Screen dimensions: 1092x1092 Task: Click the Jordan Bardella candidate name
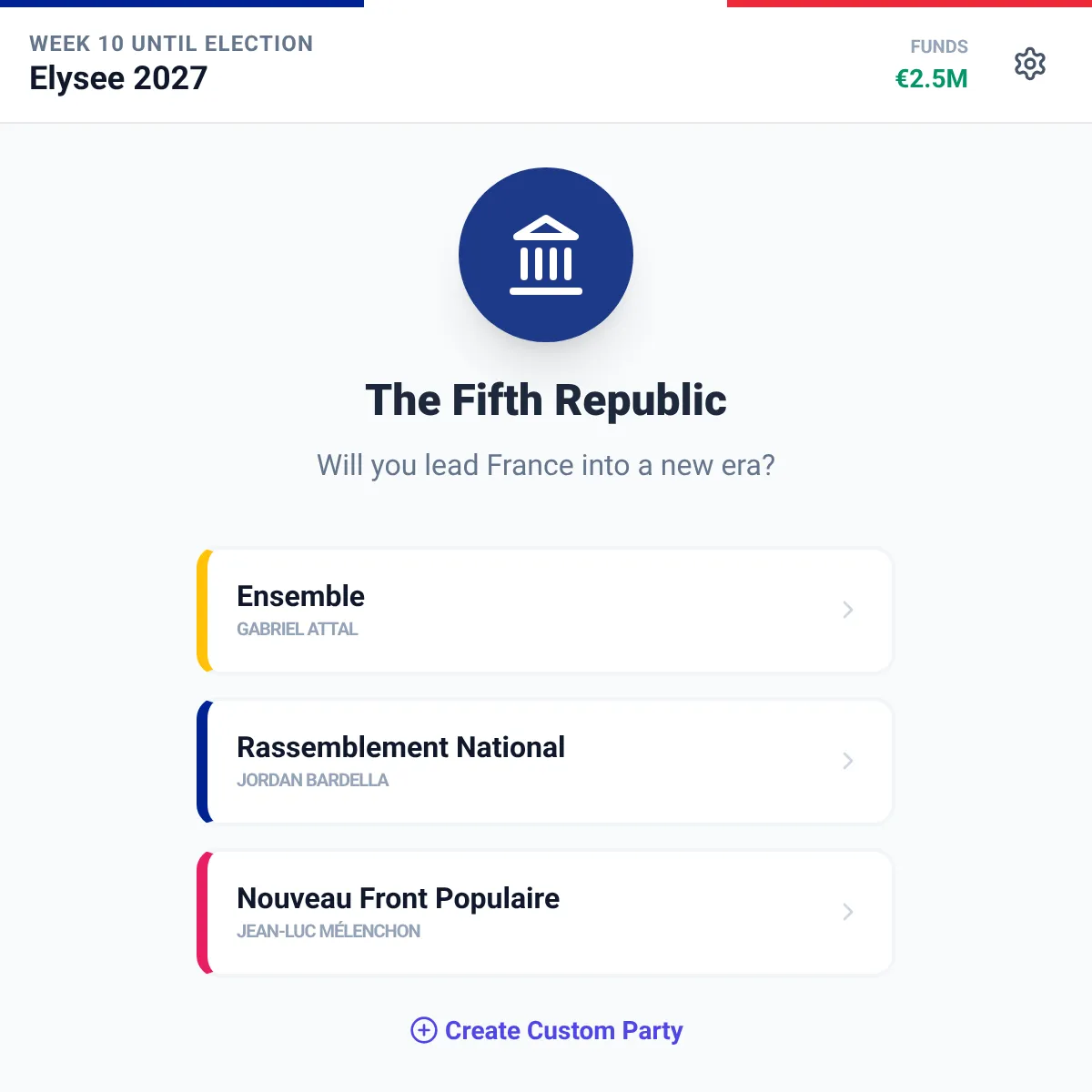pyautogui.click(x=312, y=780)
